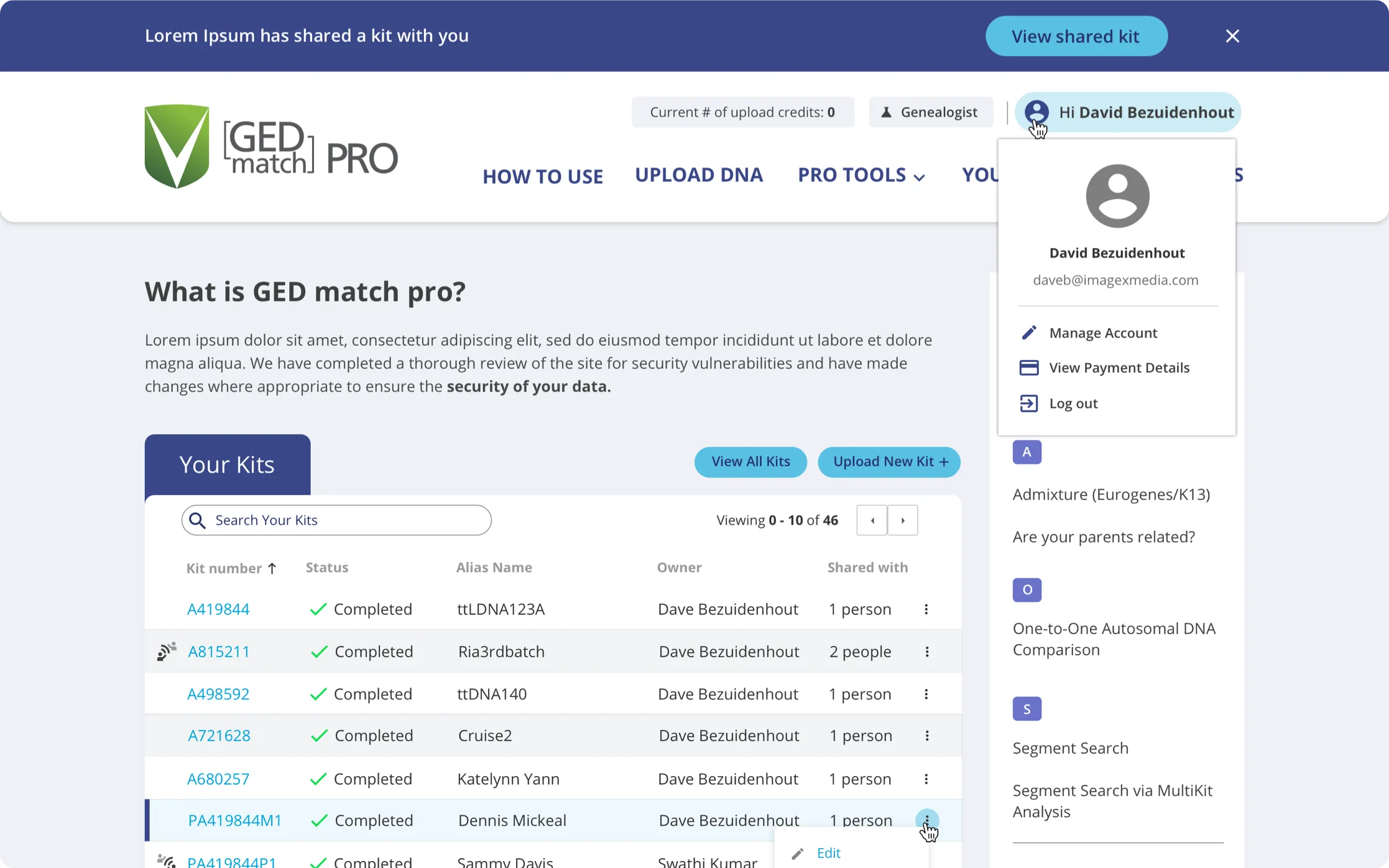1389x868 pixels.
Task: Click alias name ttLDNA123A
Action: 501,609
